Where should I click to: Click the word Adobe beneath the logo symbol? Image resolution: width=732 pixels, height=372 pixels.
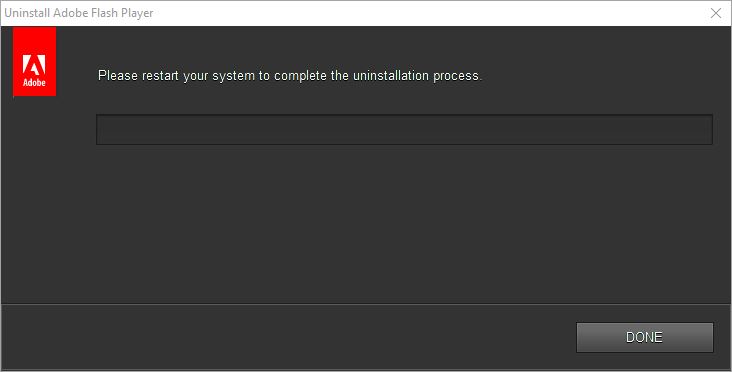click(x=35, y=83)
